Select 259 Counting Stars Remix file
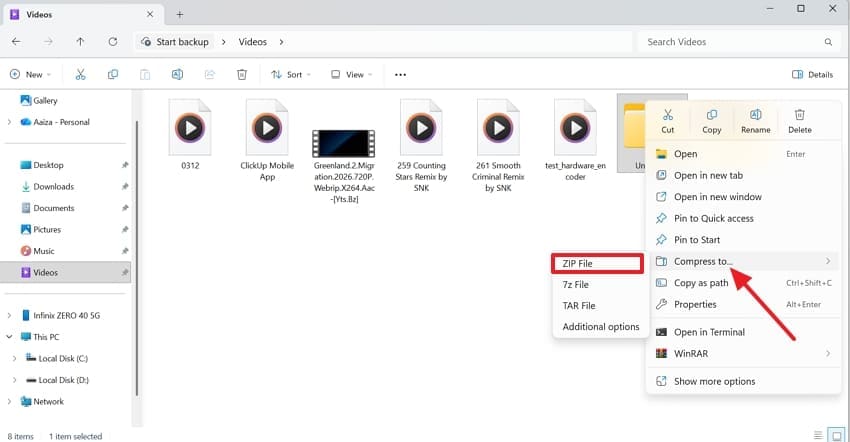This screenshot has width=850, height=442. (421, 145)
